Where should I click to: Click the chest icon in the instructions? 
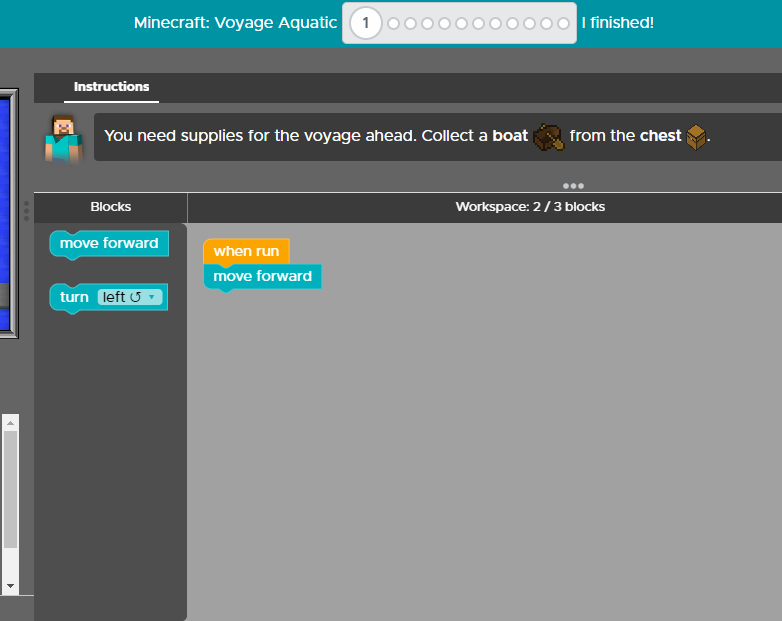pos(696,137)
